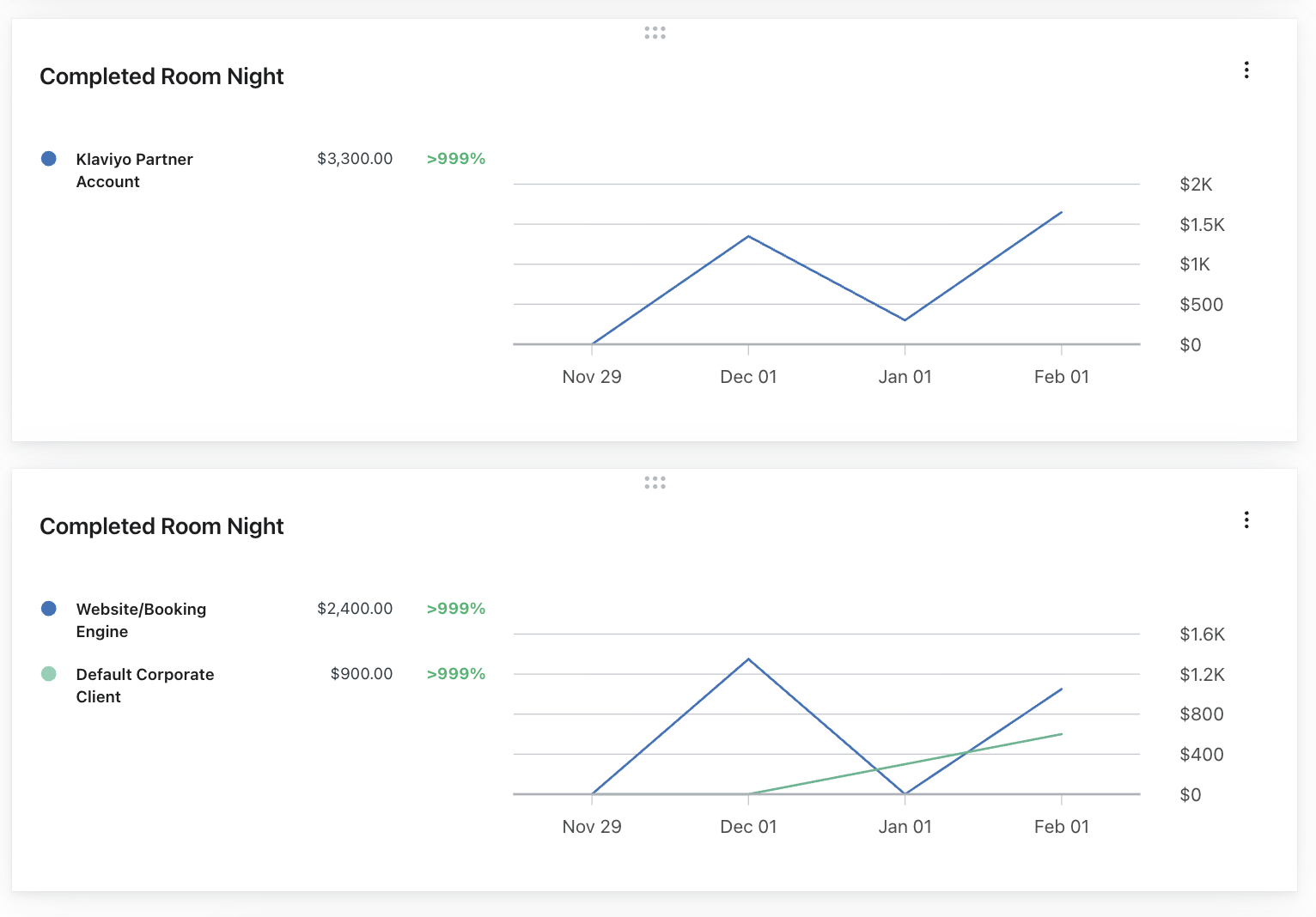The image size is (1316, 917).
Task: Click the drag handle above the bottom chart
Action: click(655, 483)
